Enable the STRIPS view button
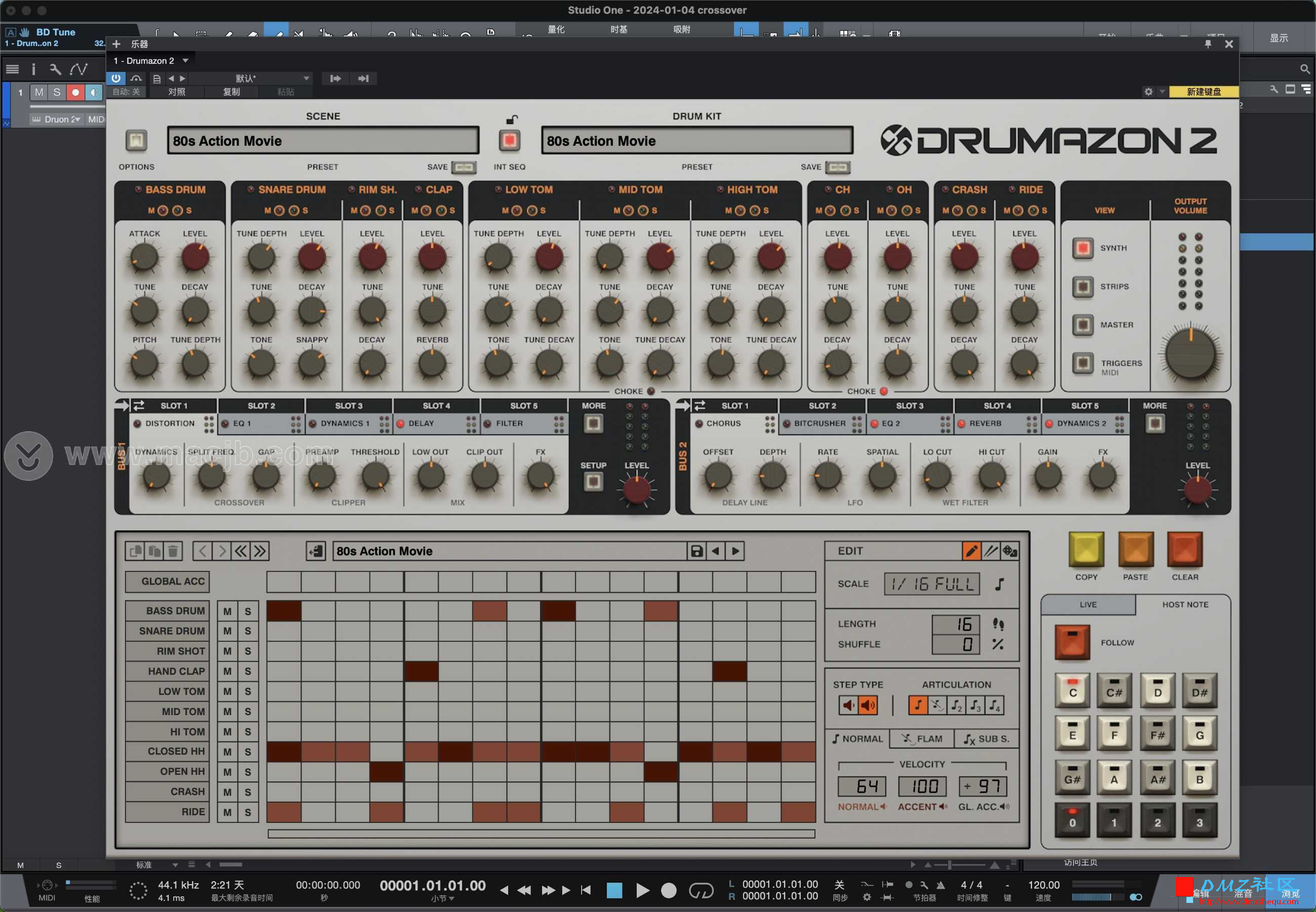Viewport: 1316px width, 912px height. click(x=1082, y=286)
